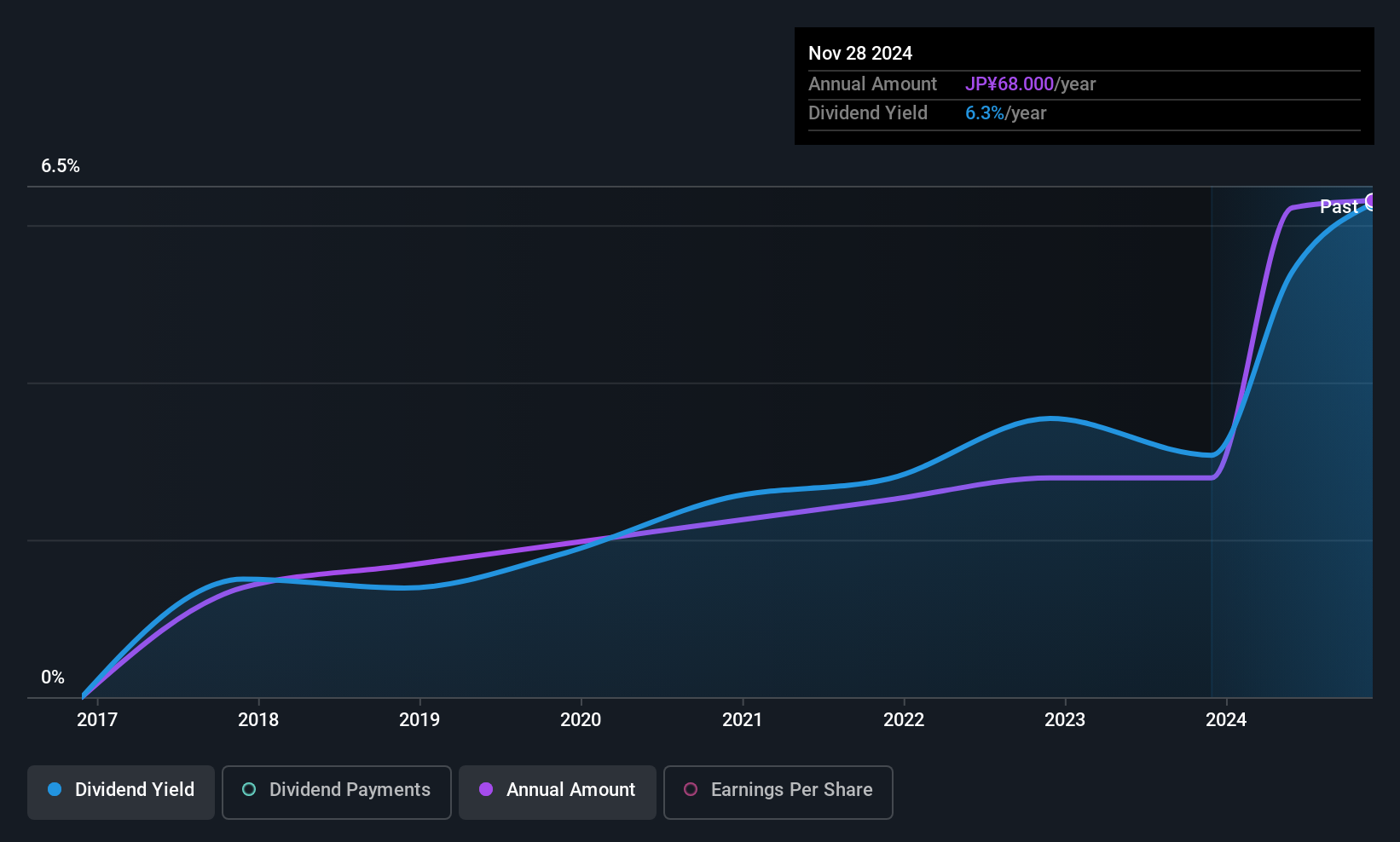Click the 2020 year on the time axis
This screenshot has height=842, width=1400.
pyautogui.click(x=581, y=720)
